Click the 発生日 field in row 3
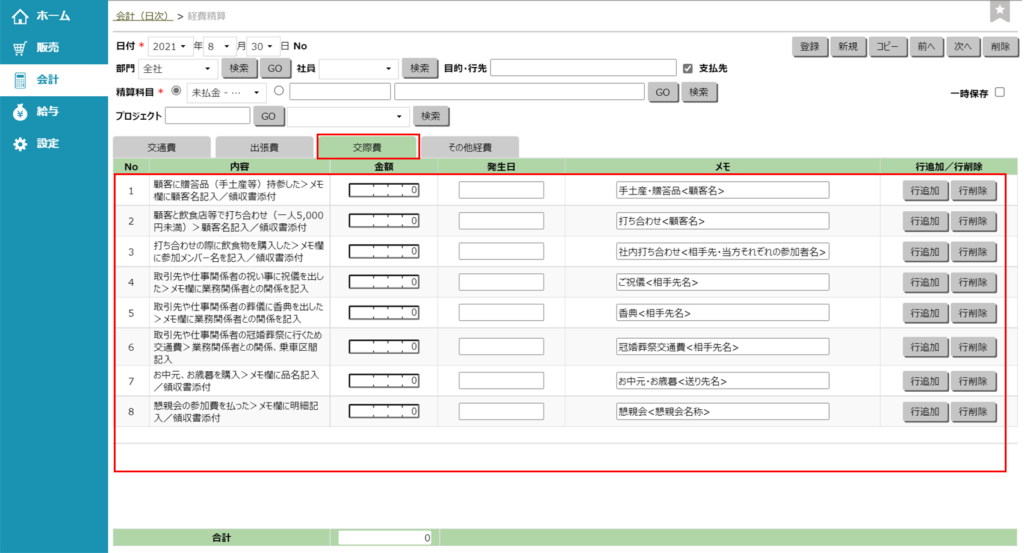Image resolution: width=1024 pixels, height=553 pixels. coord(501,251)
